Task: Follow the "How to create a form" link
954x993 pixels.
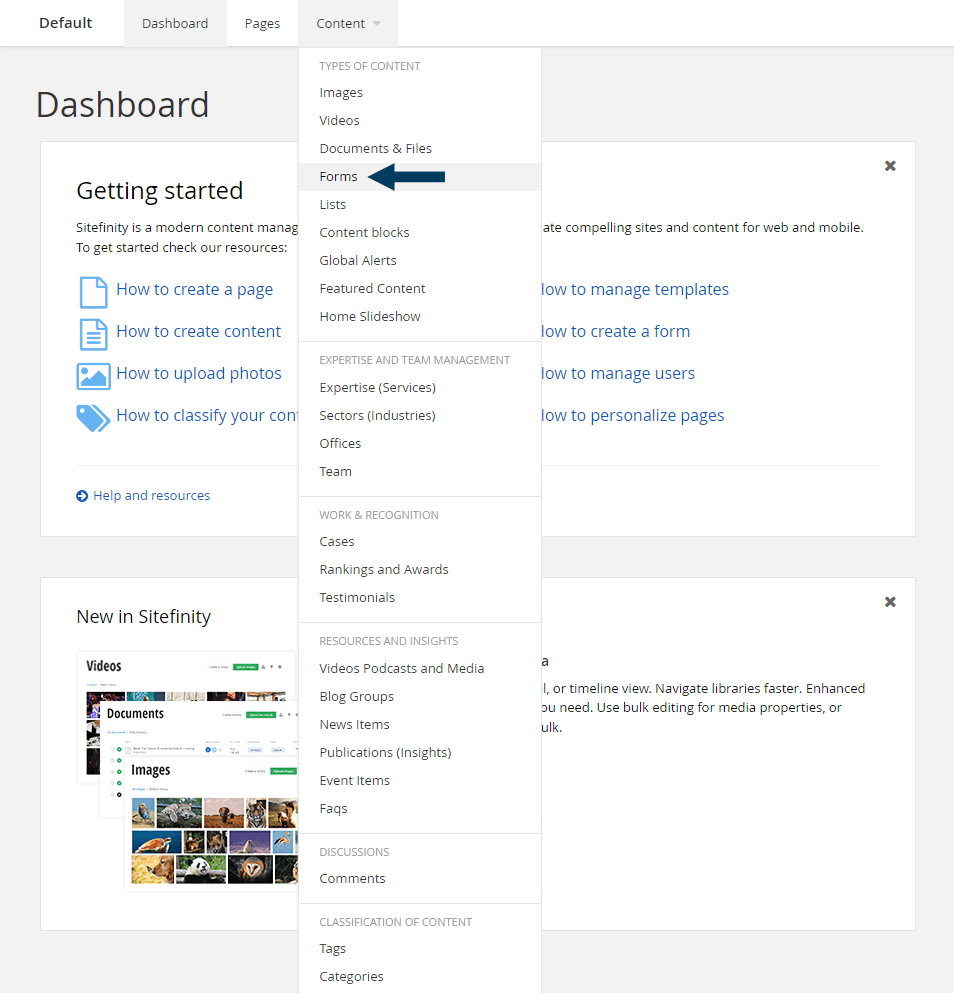Action: pyautogui.click(x=615, y=331)
